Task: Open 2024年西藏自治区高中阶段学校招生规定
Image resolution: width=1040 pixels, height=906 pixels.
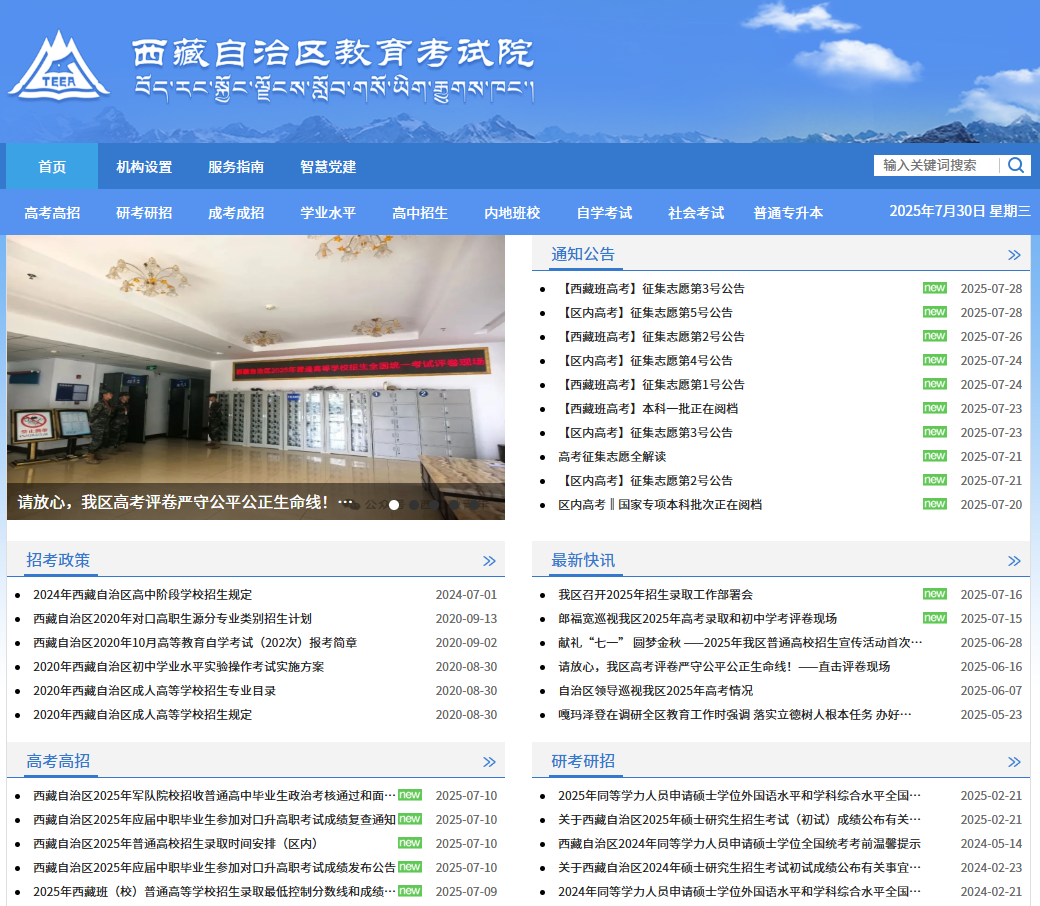Action: point(142,595)
